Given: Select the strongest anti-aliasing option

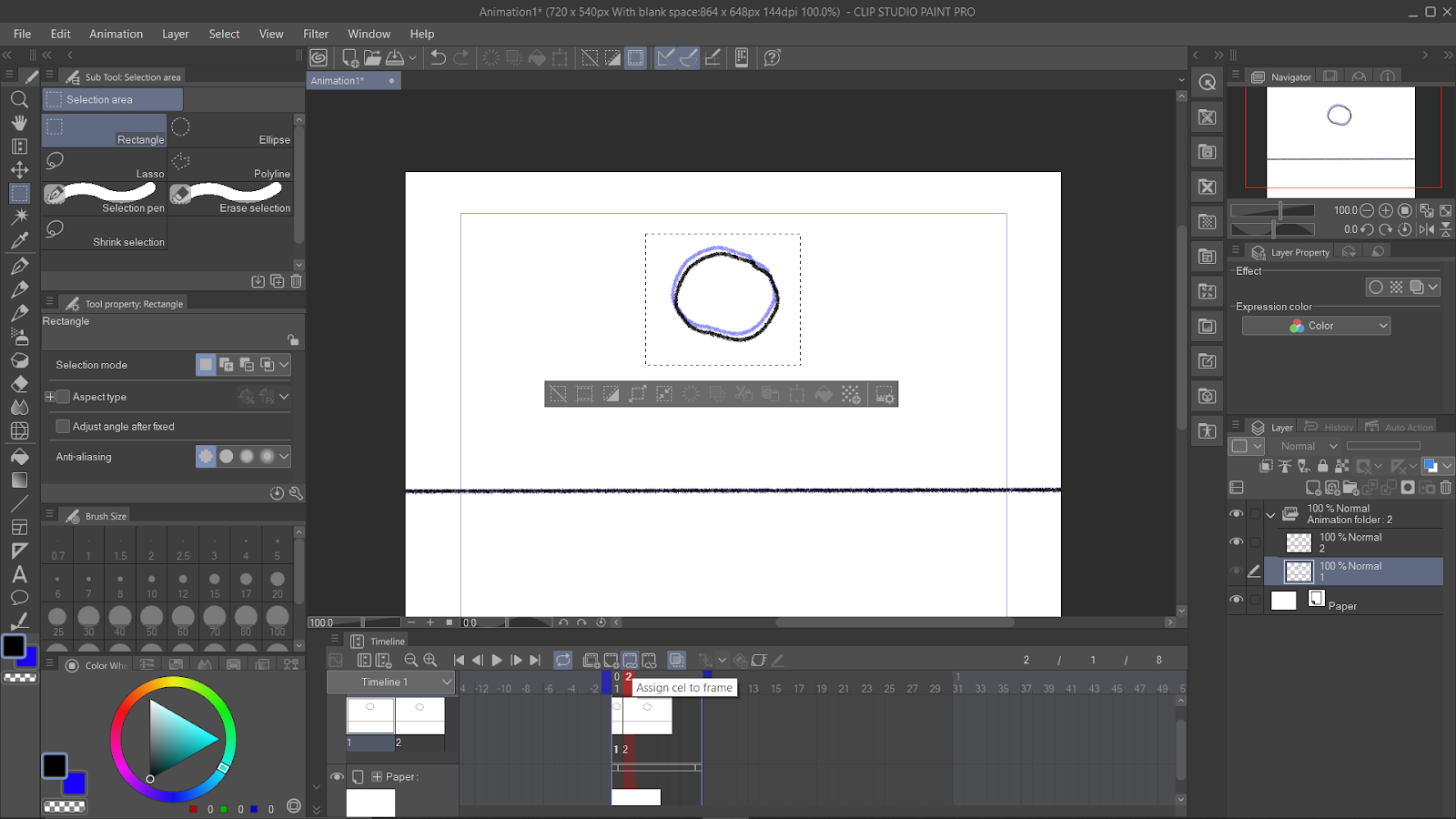Looking at the screenshot, I should click(x=267, y=456).
